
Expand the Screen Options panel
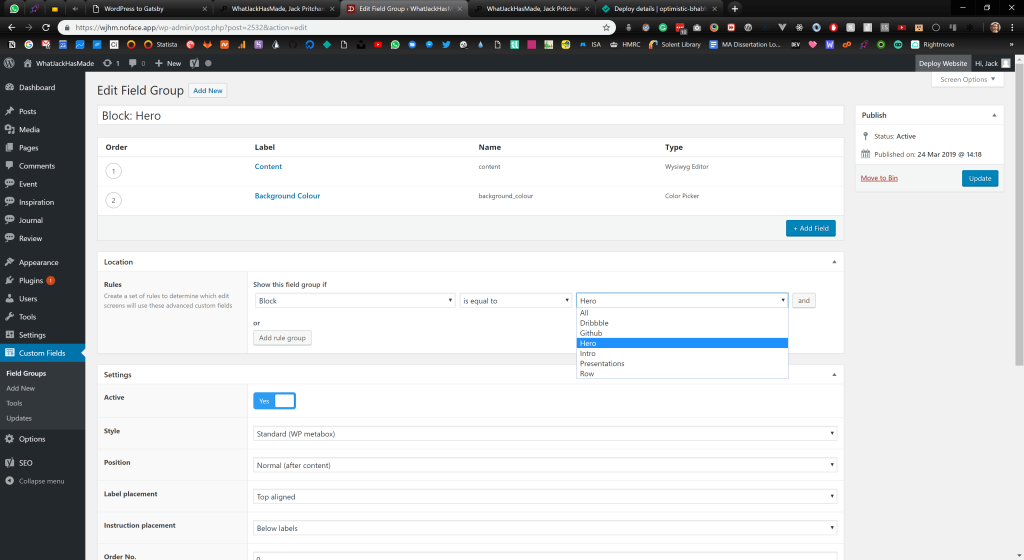(967, 79)
